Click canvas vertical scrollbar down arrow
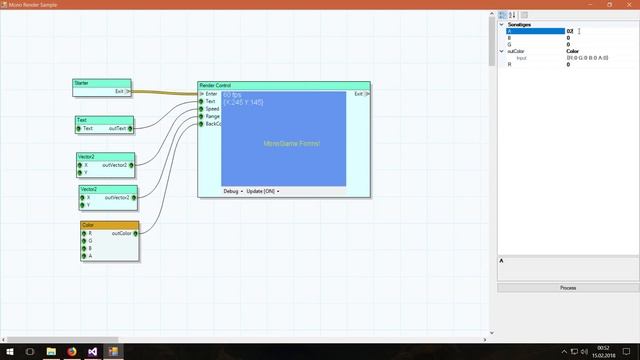The image size is (640, 360). point(492,333)
